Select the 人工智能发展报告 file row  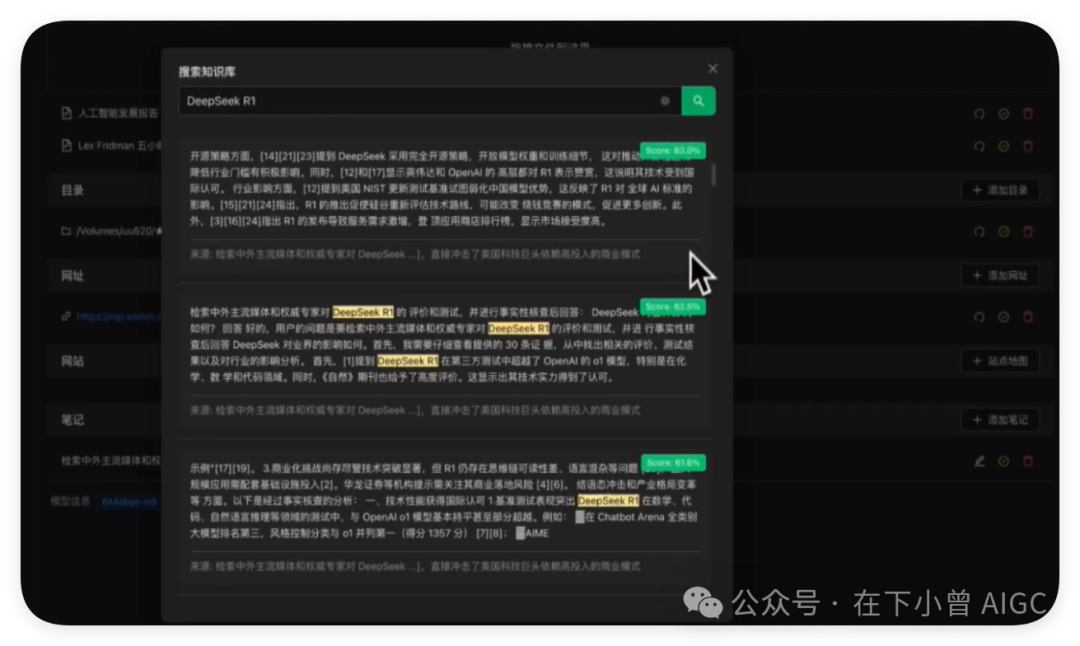point(118,113)
